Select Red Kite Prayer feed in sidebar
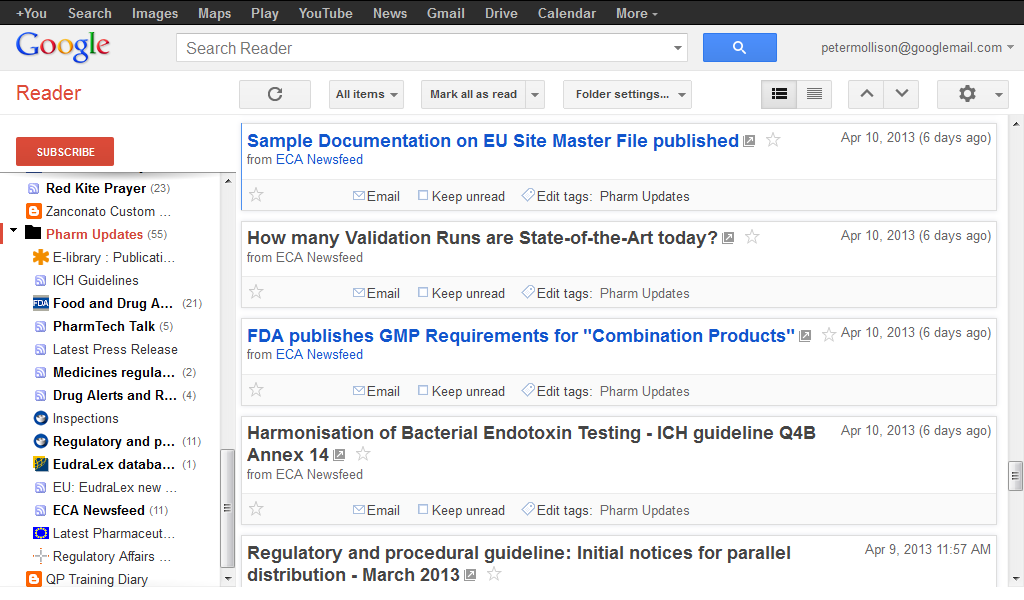This screenshot has height=600, width=1024. pos(96,188)
